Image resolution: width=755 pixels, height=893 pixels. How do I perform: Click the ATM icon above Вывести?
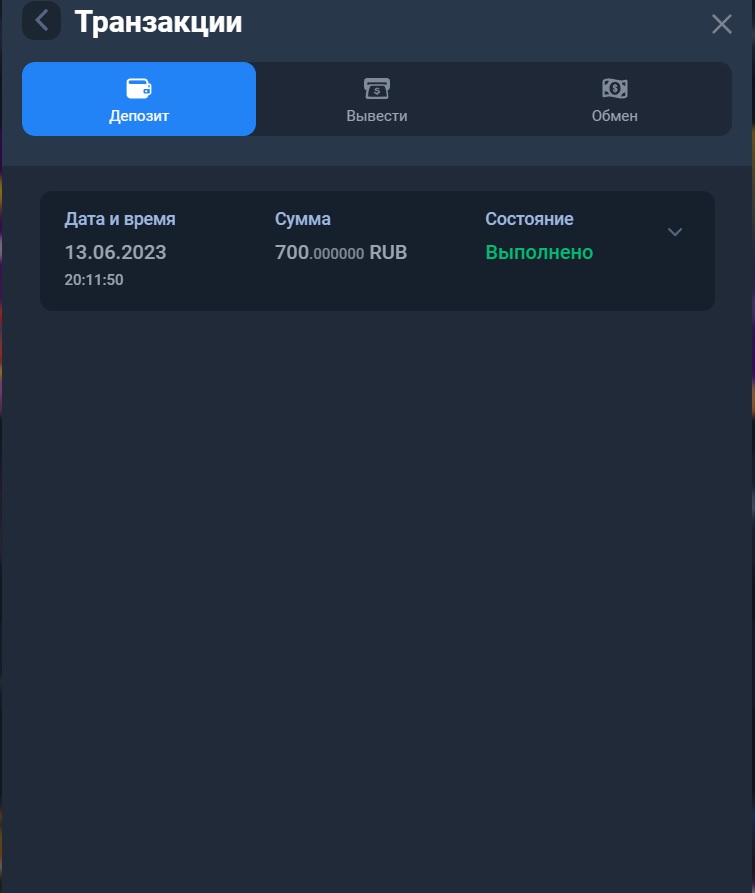[377, 88]
